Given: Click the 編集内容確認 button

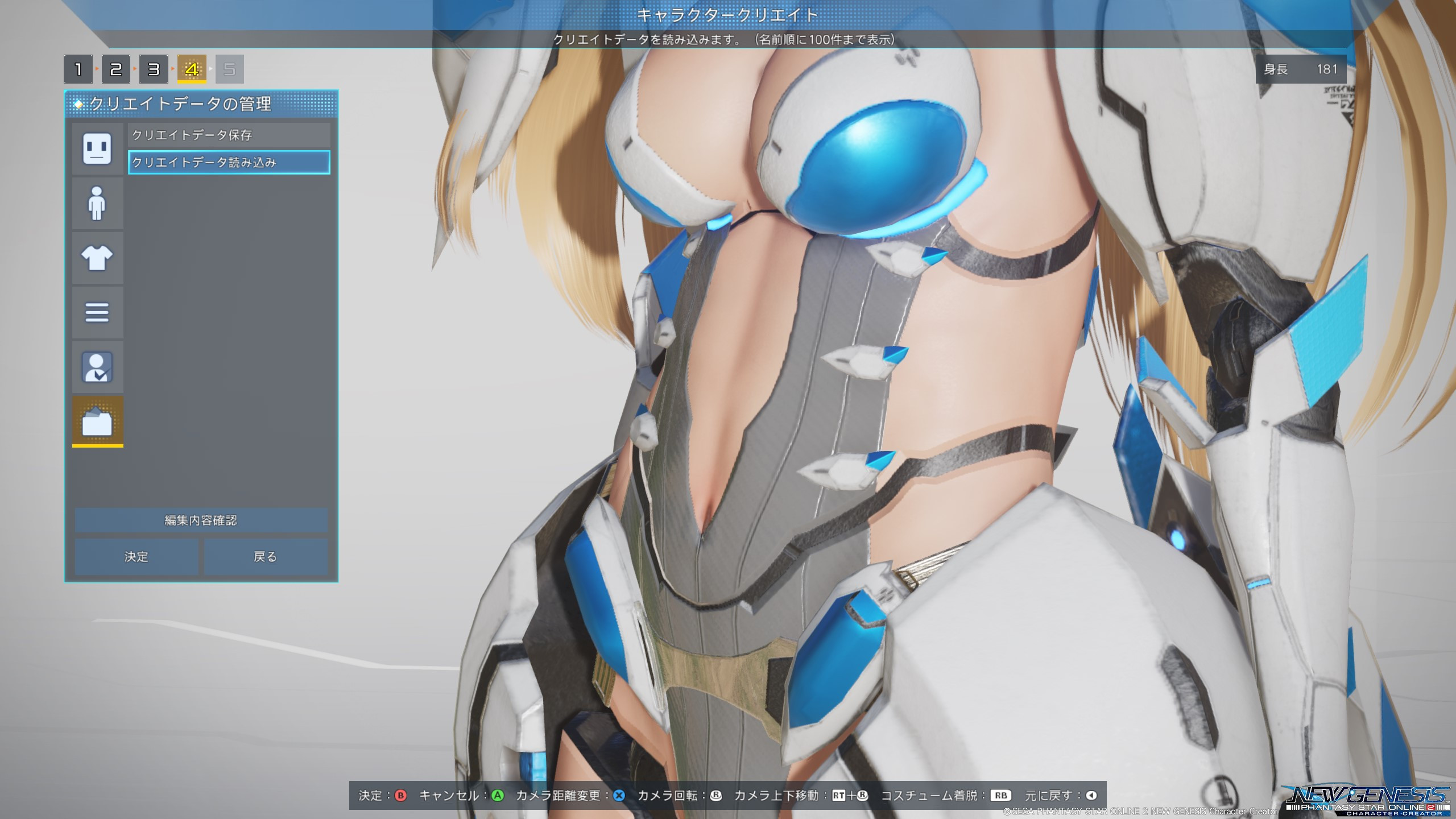Looking at the screenshot, I should [201, 520].
